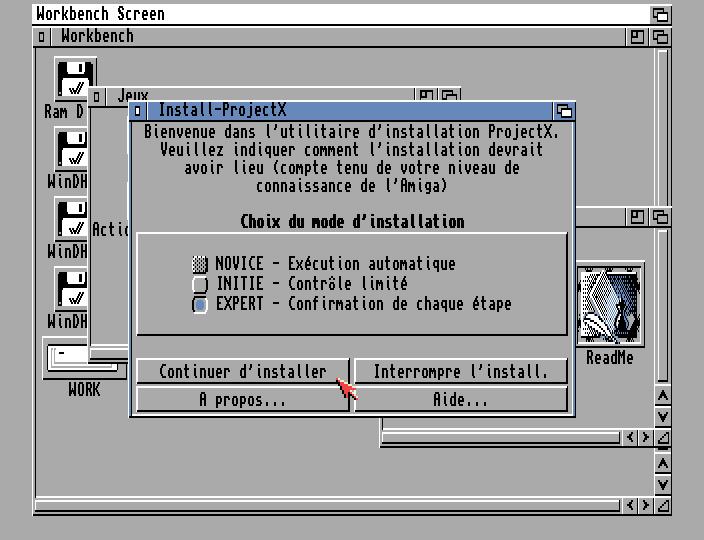Open the A propos... dialog
Screen dimensions: 704x540
pos(243,400)
